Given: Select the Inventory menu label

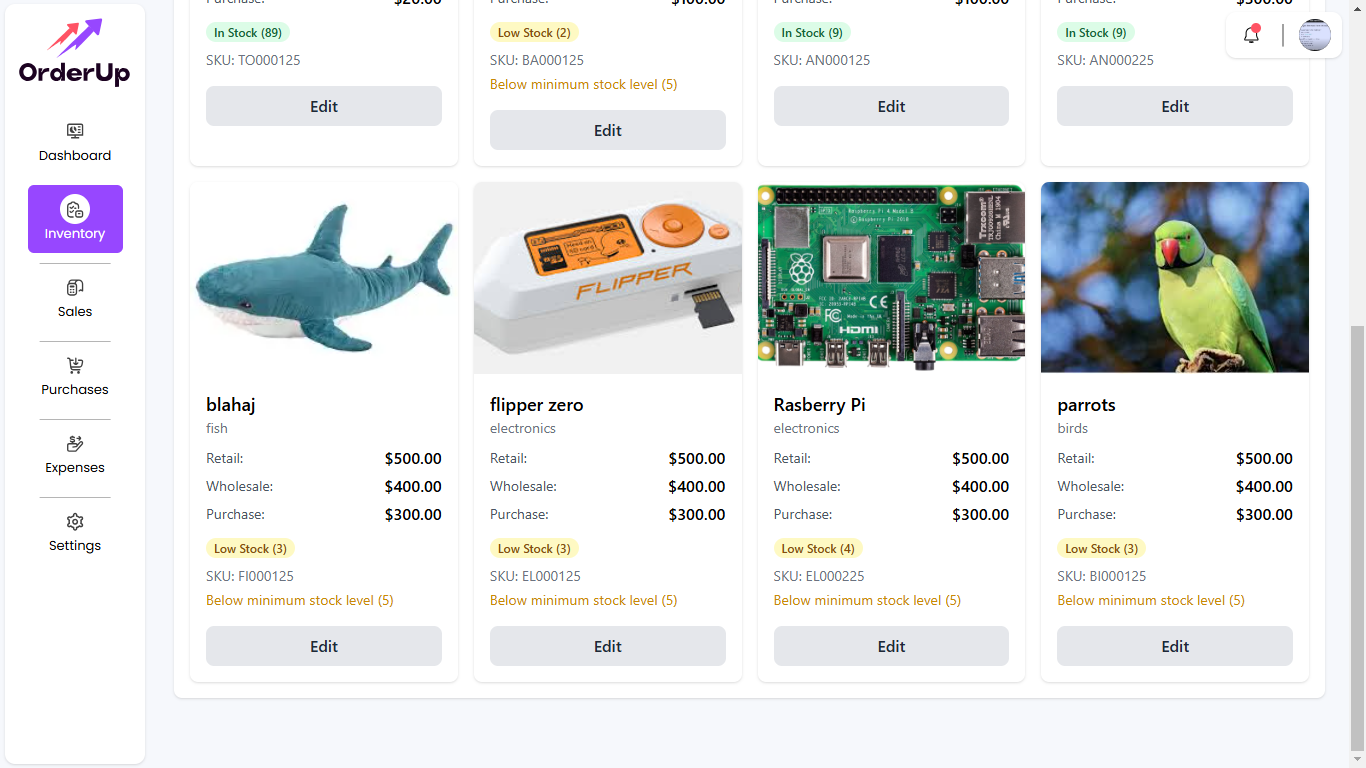Looking at the screenshot, I should pos(75,233).
